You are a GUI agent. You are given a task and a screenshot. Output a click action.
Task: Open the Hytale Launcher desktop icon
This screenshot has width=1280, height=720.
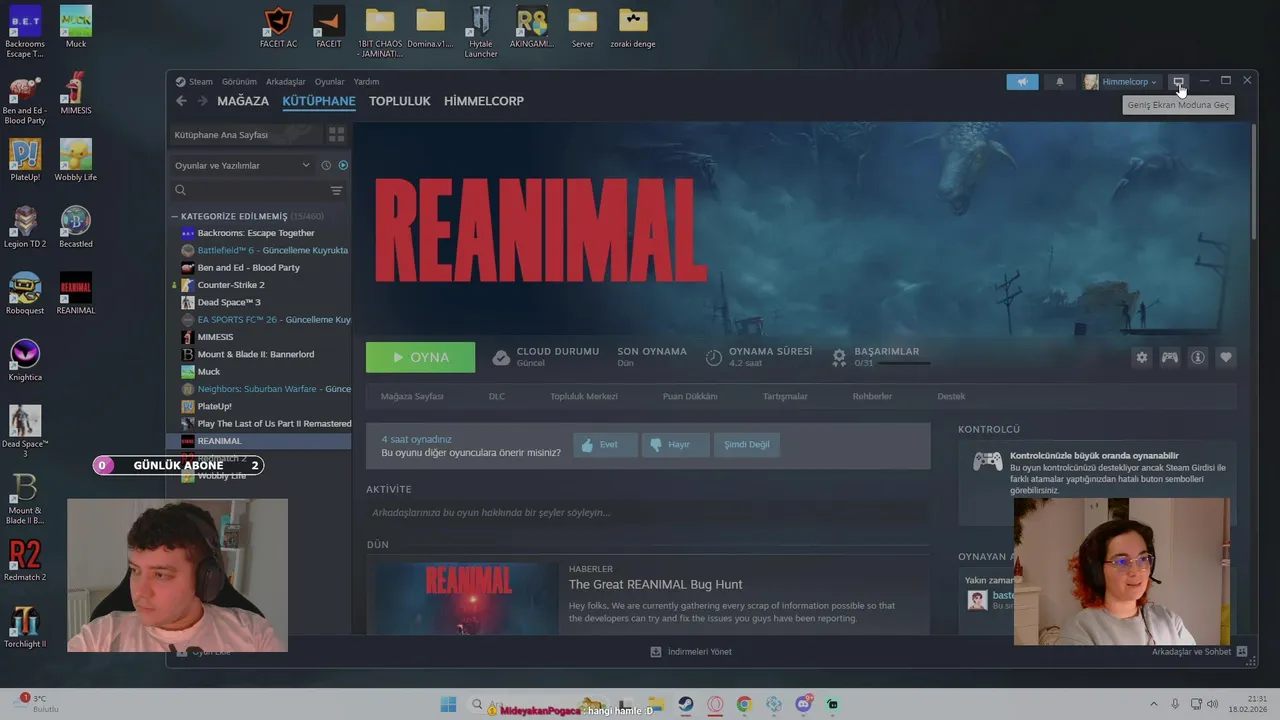point(481,32)
